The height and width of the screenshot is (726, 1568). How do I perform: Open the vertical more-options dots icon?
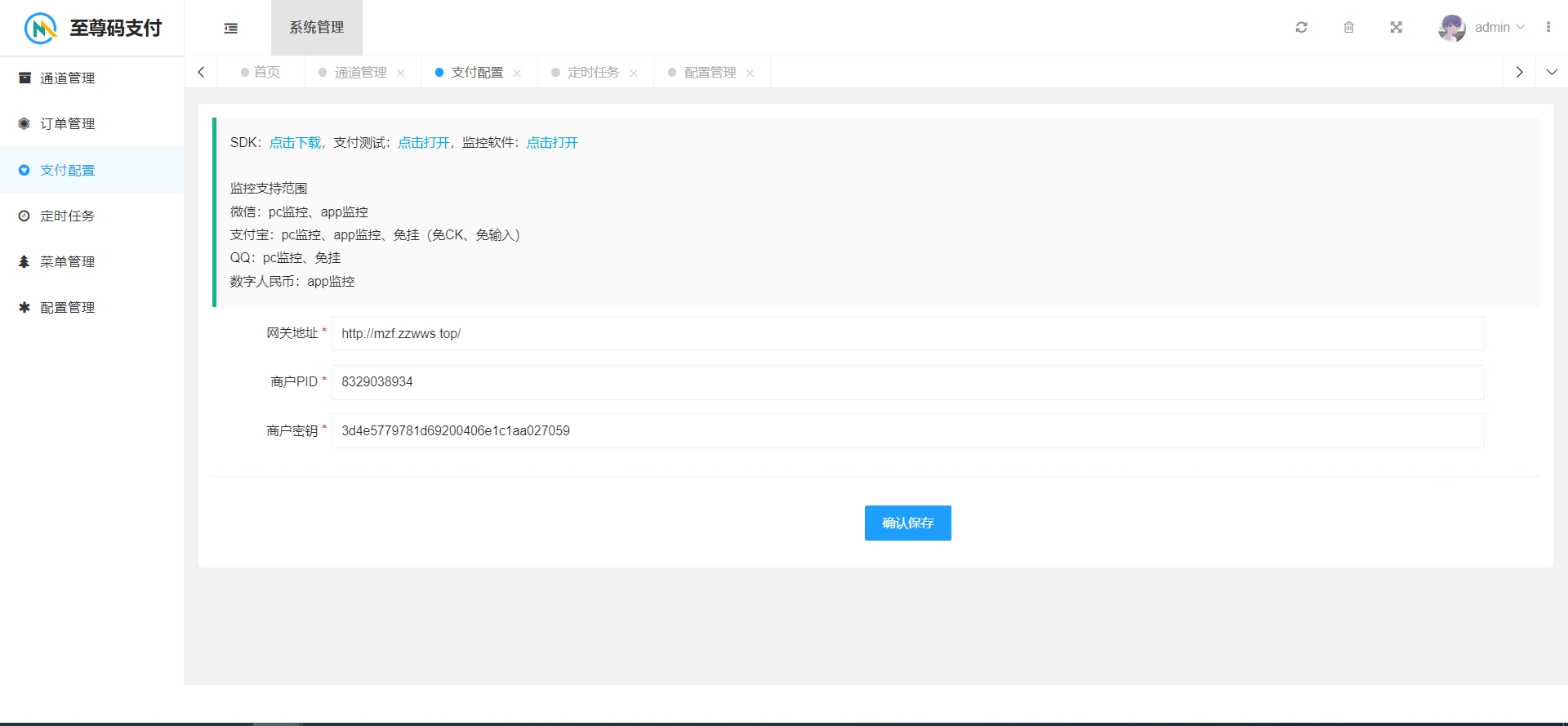tap(1548, 28)
